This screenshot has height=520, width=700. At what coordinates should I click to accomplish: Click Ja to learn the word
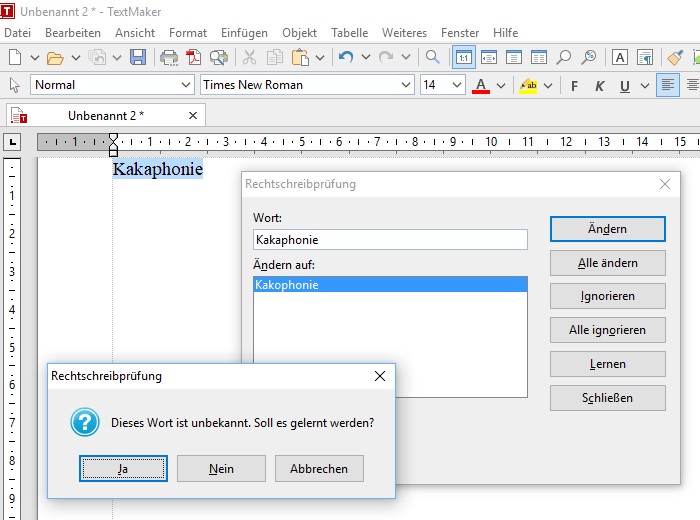click(x=123, y=468)
